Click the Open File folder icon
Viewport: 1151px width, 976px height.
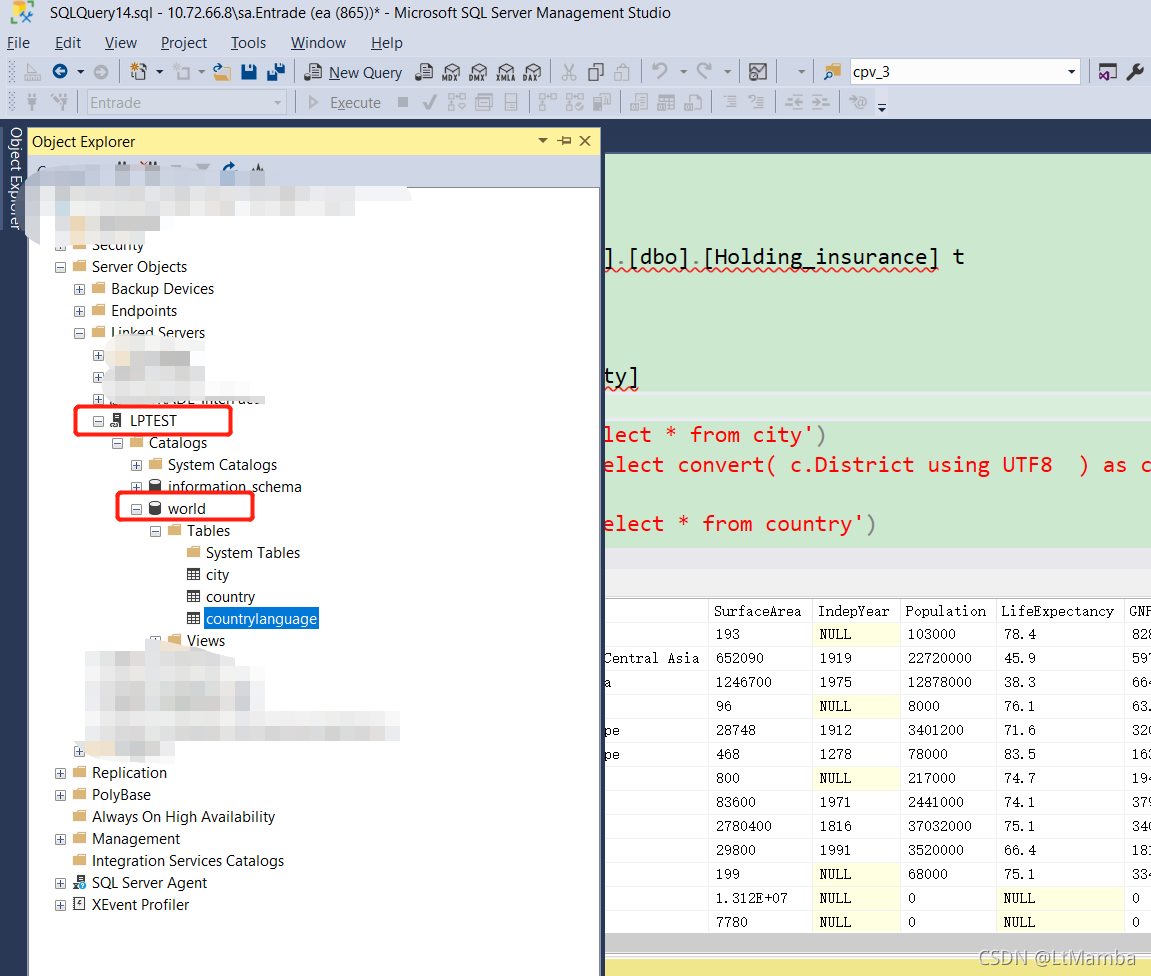pos(222,72)
